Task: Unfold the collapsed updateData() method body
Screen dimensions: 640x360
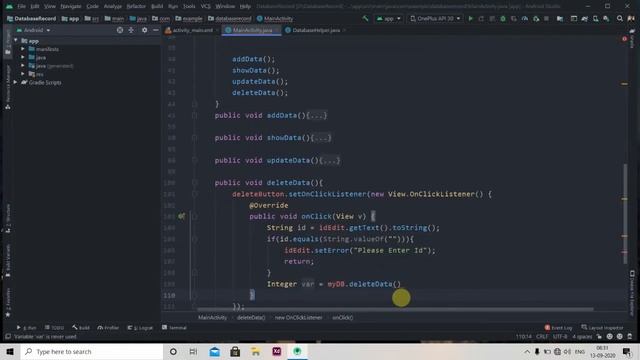Action: pos(330,160)
